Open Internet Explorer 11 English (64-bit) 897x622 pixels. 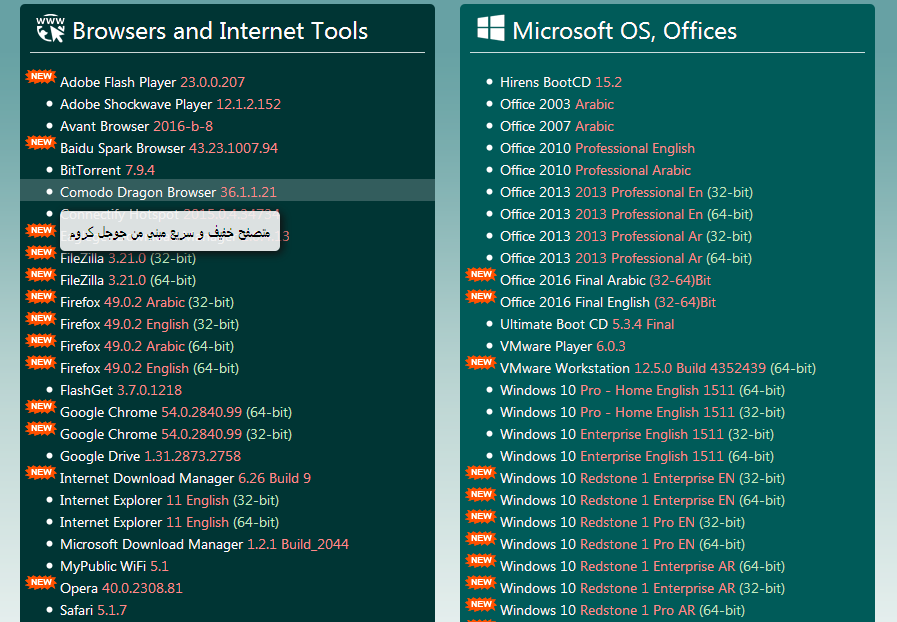[x=169, y=522]
